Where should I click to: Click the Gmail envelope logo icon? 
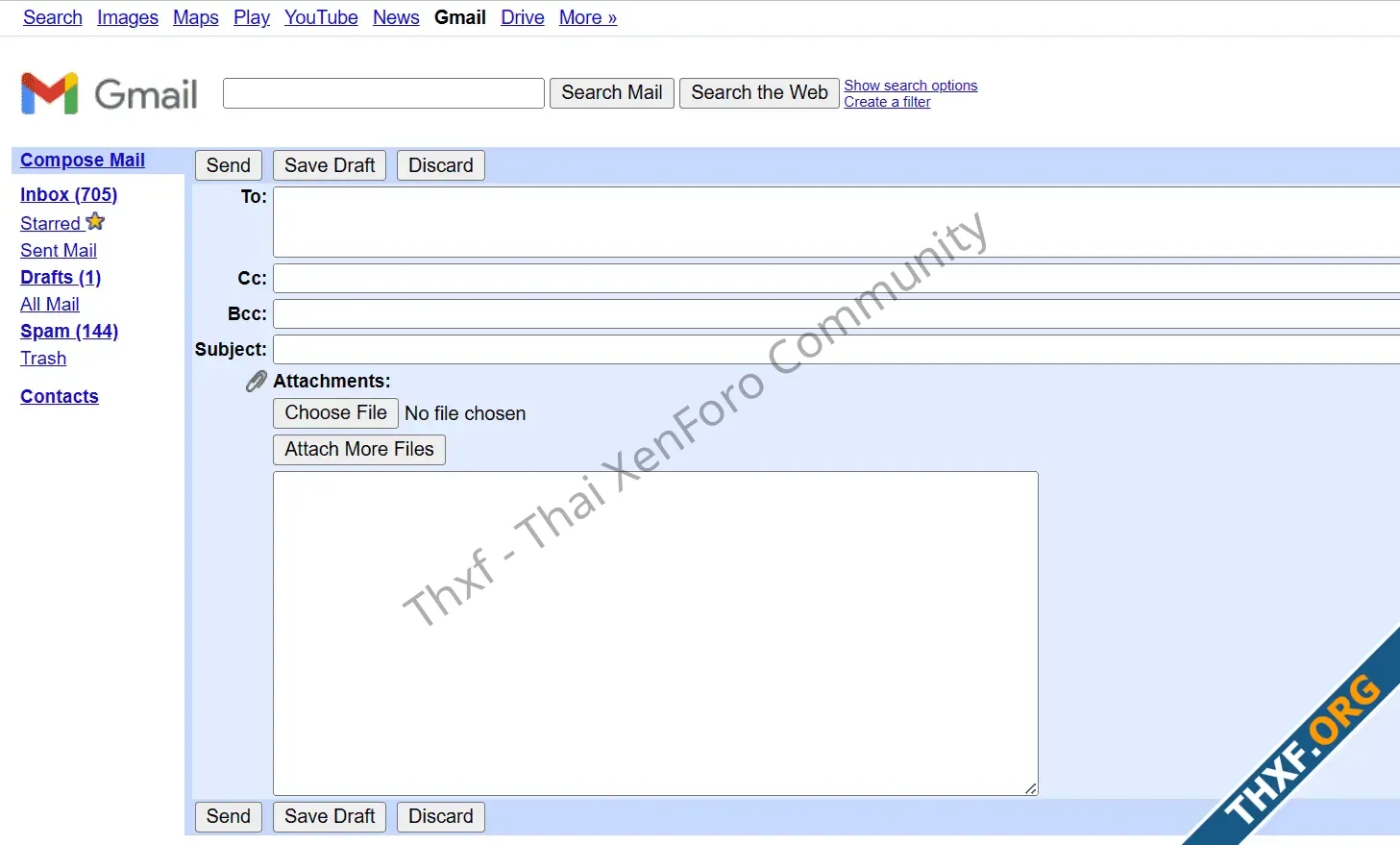pyautogui.click(x=49, y=93)
